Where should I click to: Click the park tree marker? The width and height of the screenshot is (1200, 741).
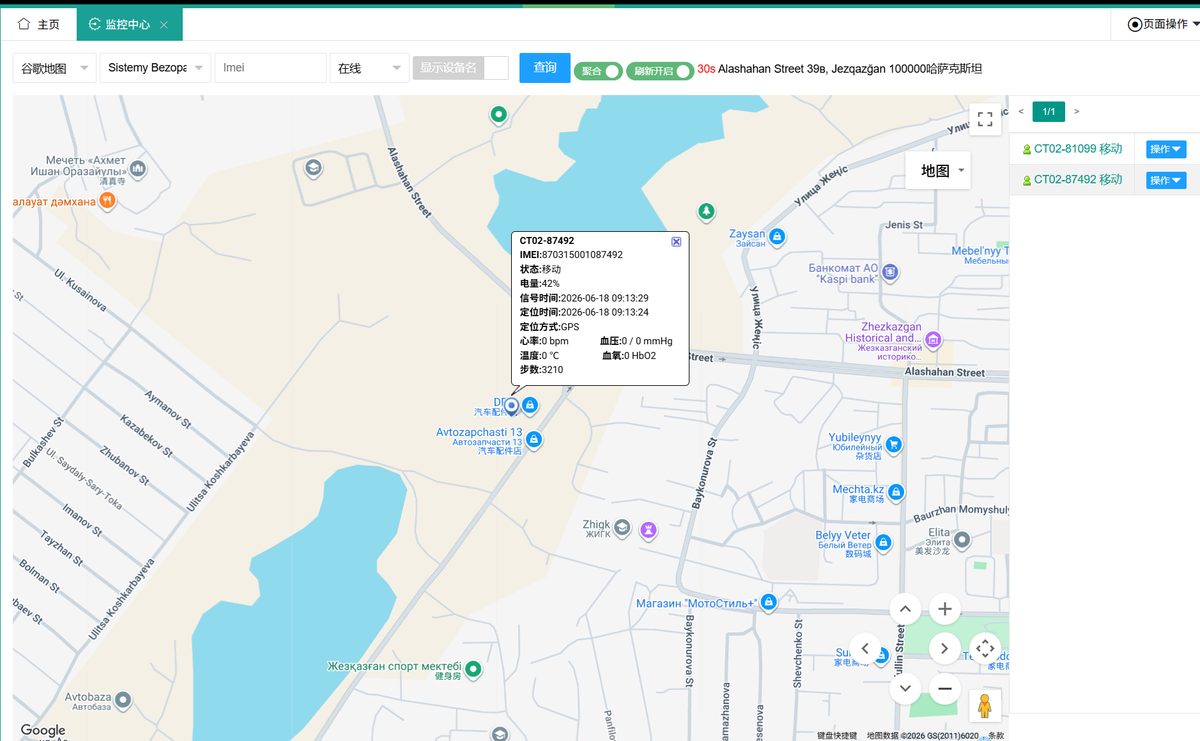[706, 211]
